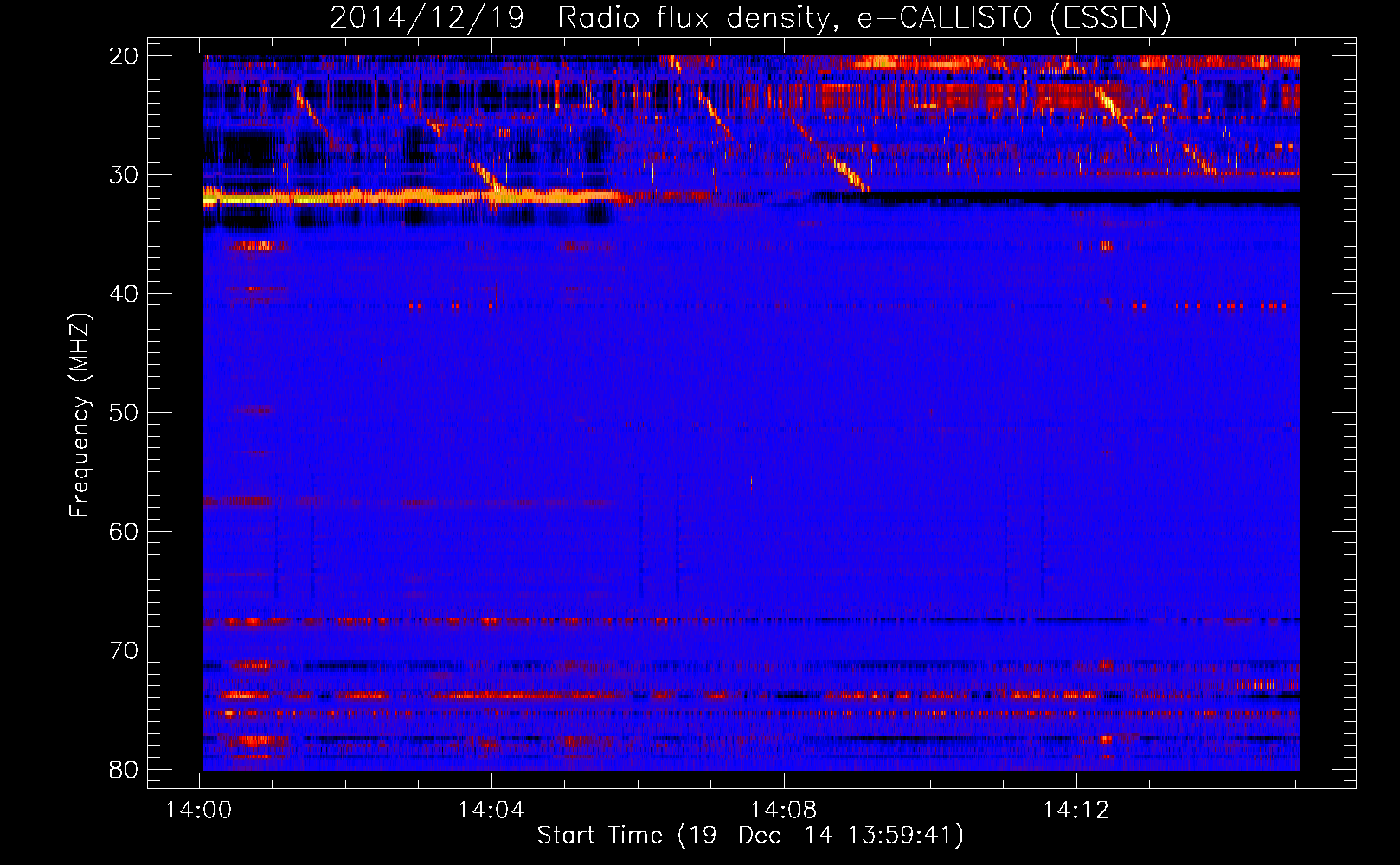Click the '60' frequency tick label
The height and width of the screenshot is (865, 1400).
tap(125, 532)
